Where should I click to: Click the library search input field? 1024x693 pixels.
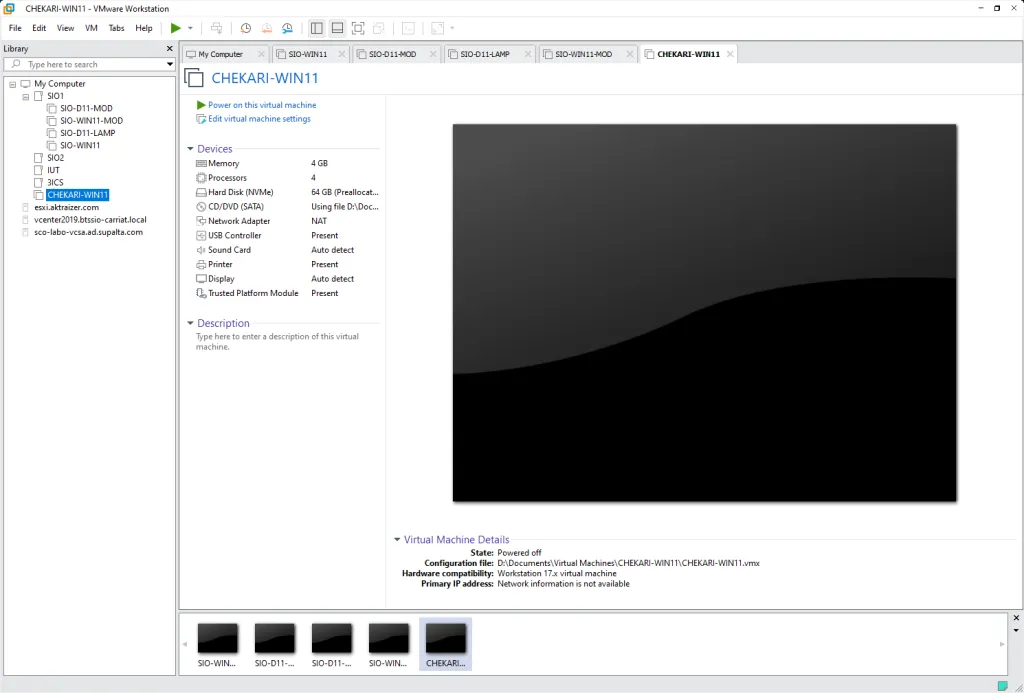coord(90,64)
